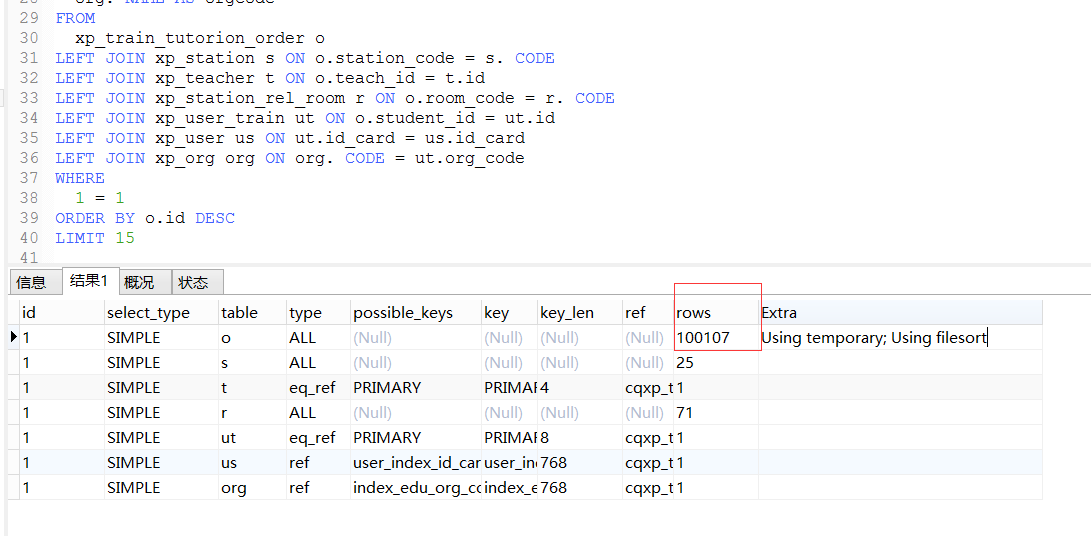The width and height of the screenshot is (1091, 536).
Task: Click key_len cell showing 4
Action: 579,388
